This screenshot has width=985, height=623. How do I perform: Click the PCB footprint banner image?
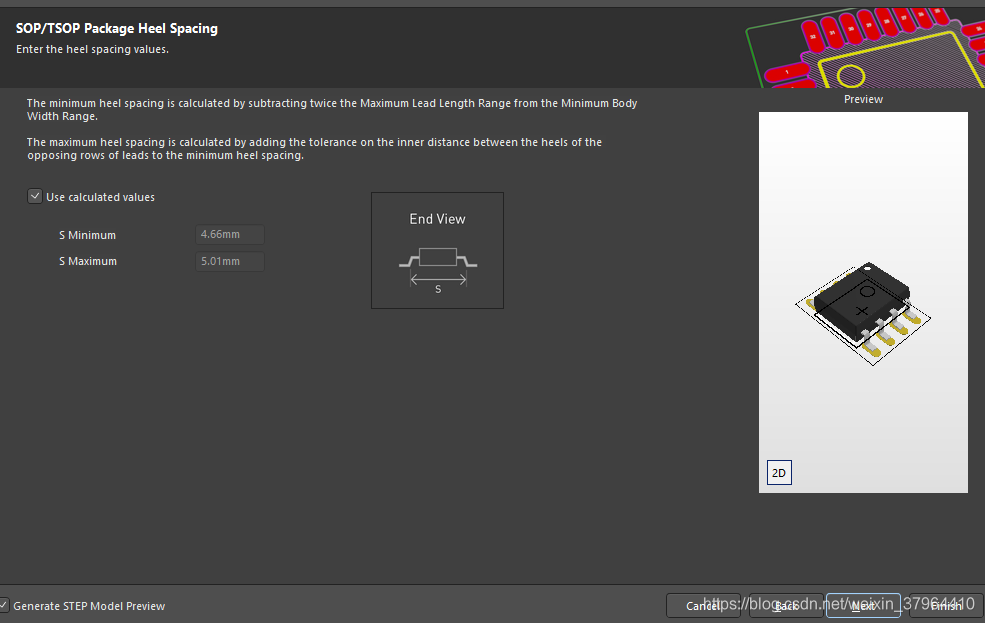[x=865, y=48]
